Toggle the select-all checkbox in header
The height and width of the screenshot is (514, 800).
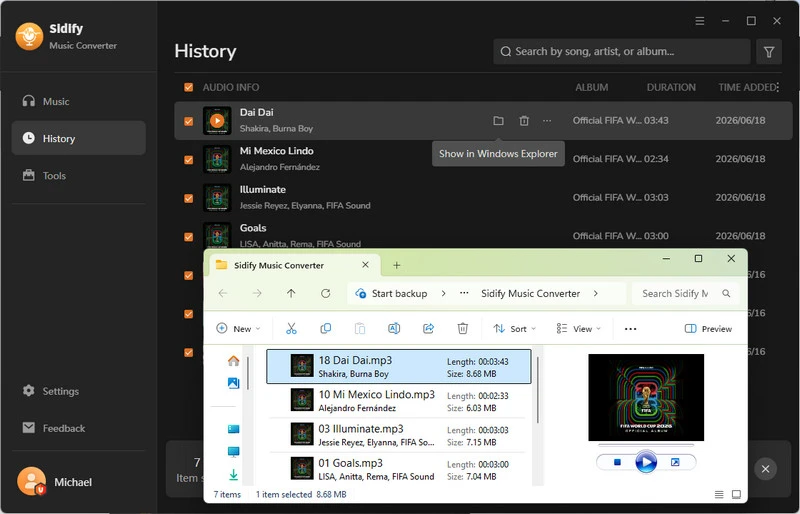(x=188, y=87)
